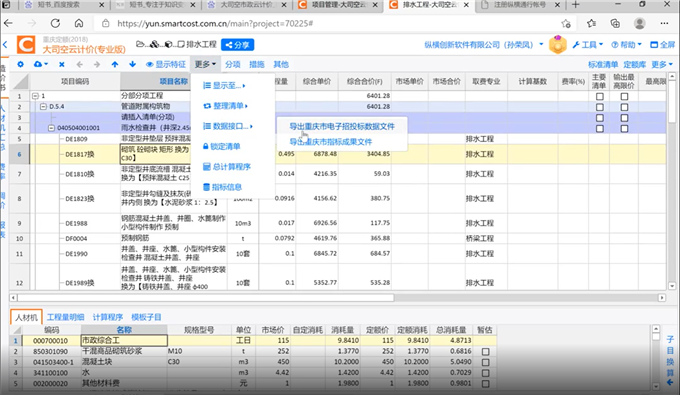The height and width of the screenshot is (395, 680).
Task: Toggle 主要清单 checkbox in row 3
Action: [x=600, y=118]
